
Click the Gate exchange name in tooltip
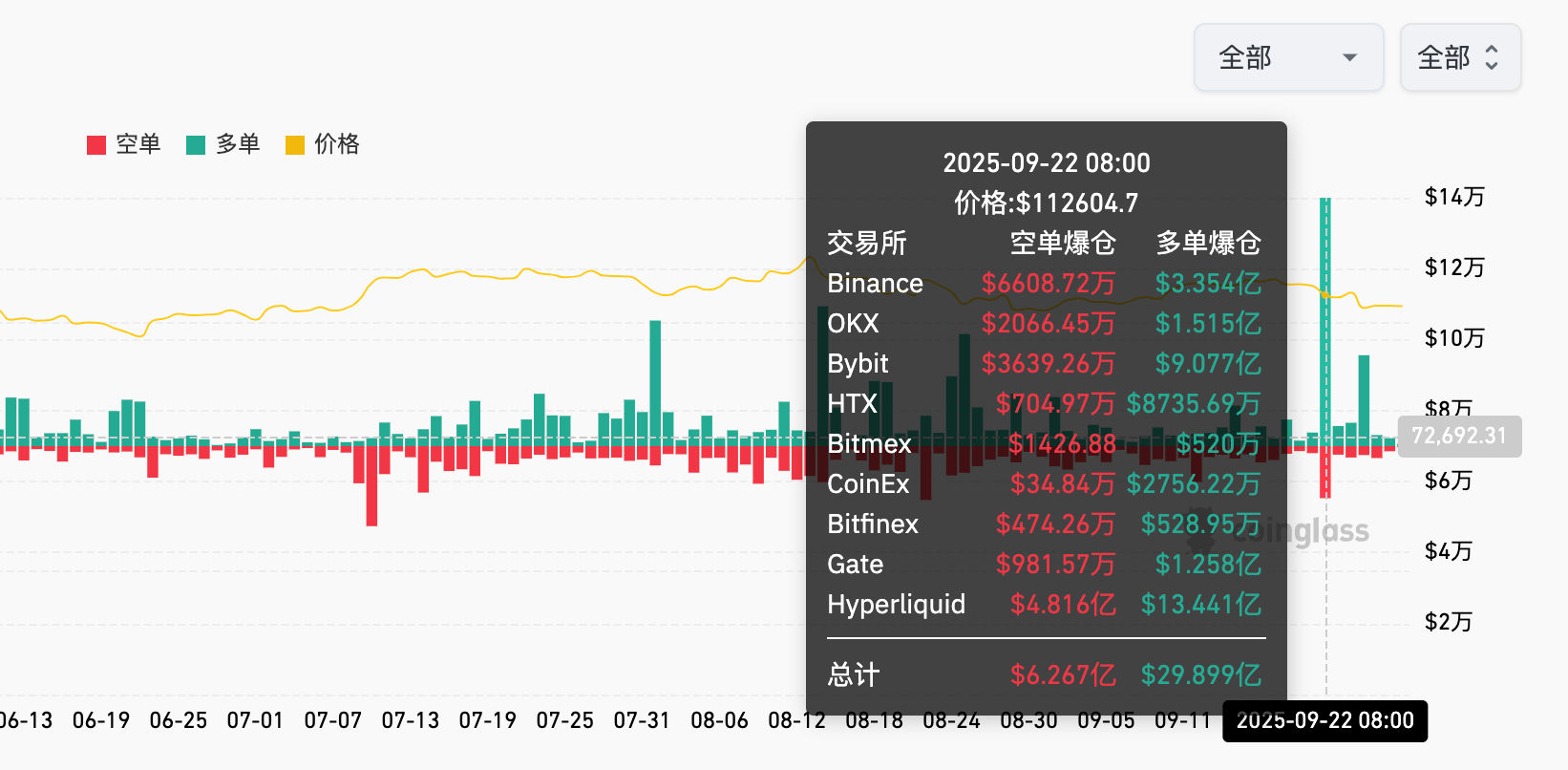click(855, 565)
